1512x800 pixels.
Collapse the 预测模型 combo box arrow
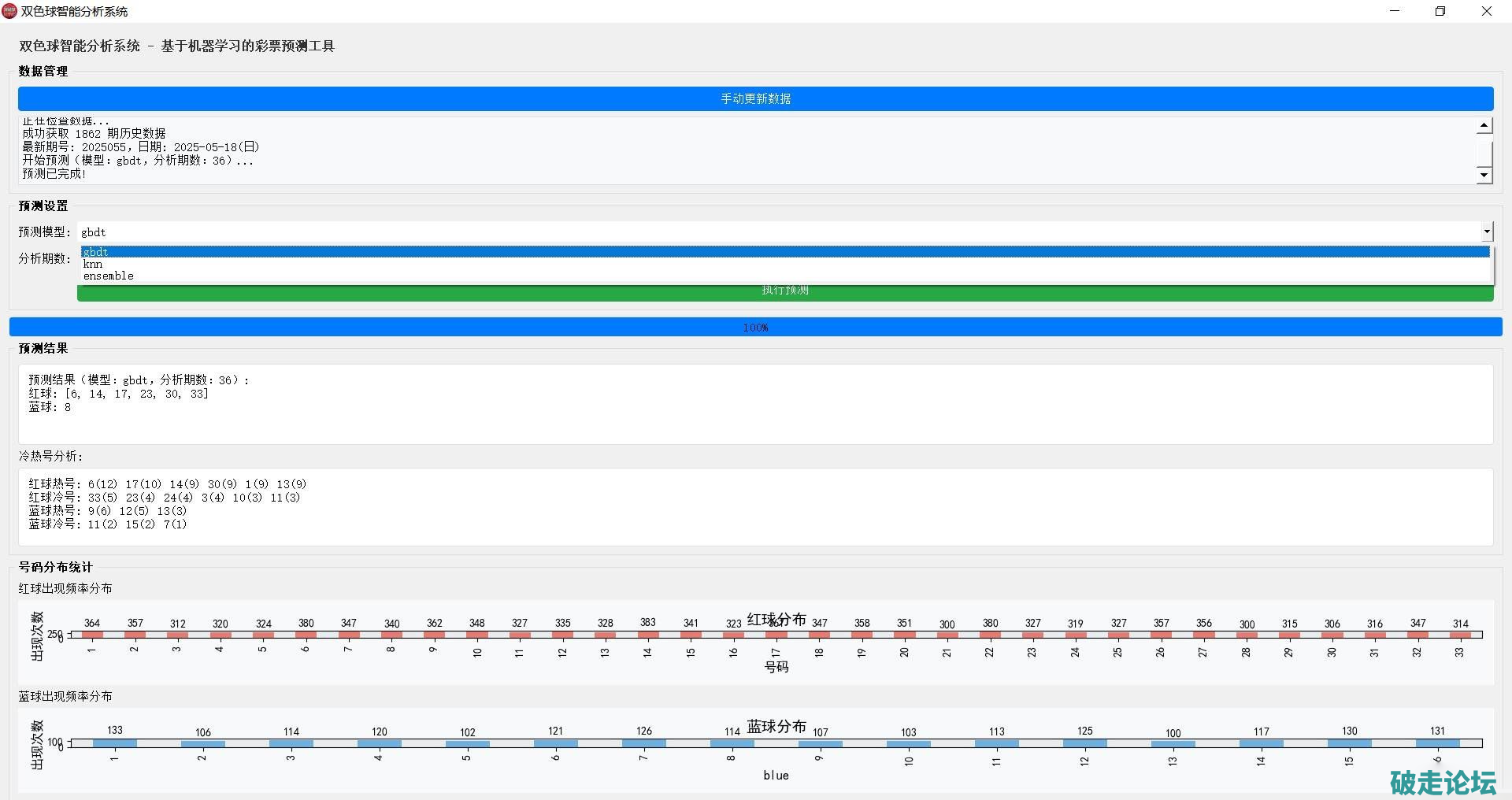[x=1486, y=231]
